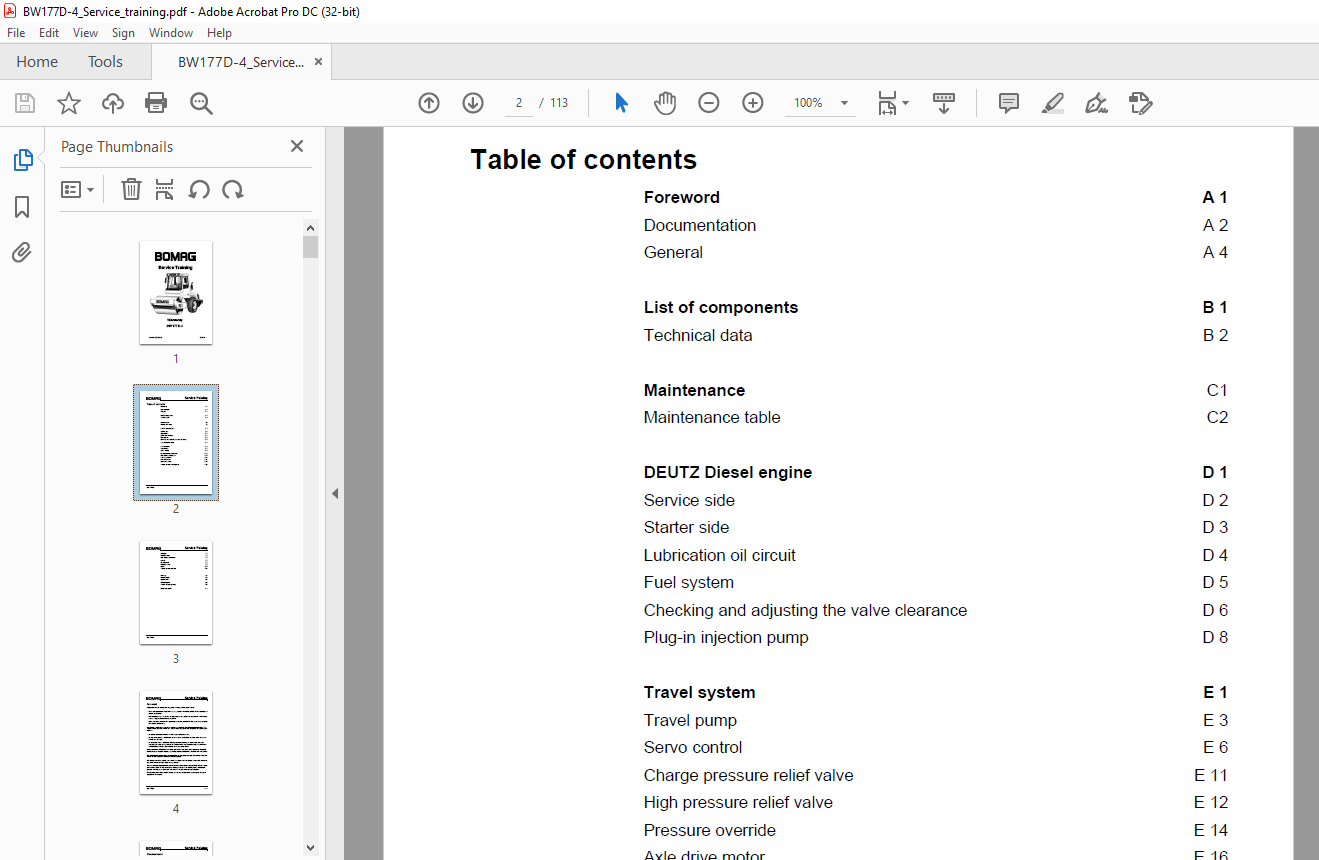Viewport: 1319px width, 860px height.
Task: Click the stamp tool icon
Action: coord(1140,103)
